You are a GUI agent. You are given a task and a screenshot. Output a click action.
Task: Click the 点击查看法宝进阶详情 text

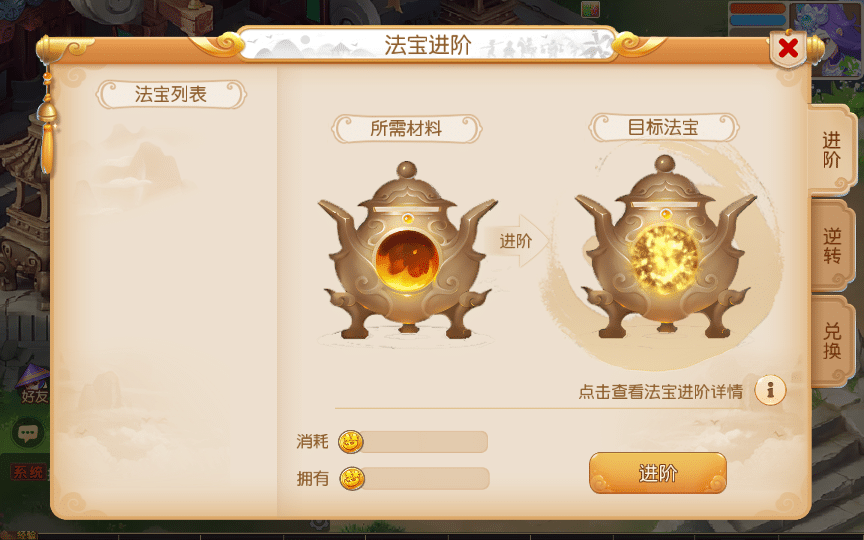(661, 392)
